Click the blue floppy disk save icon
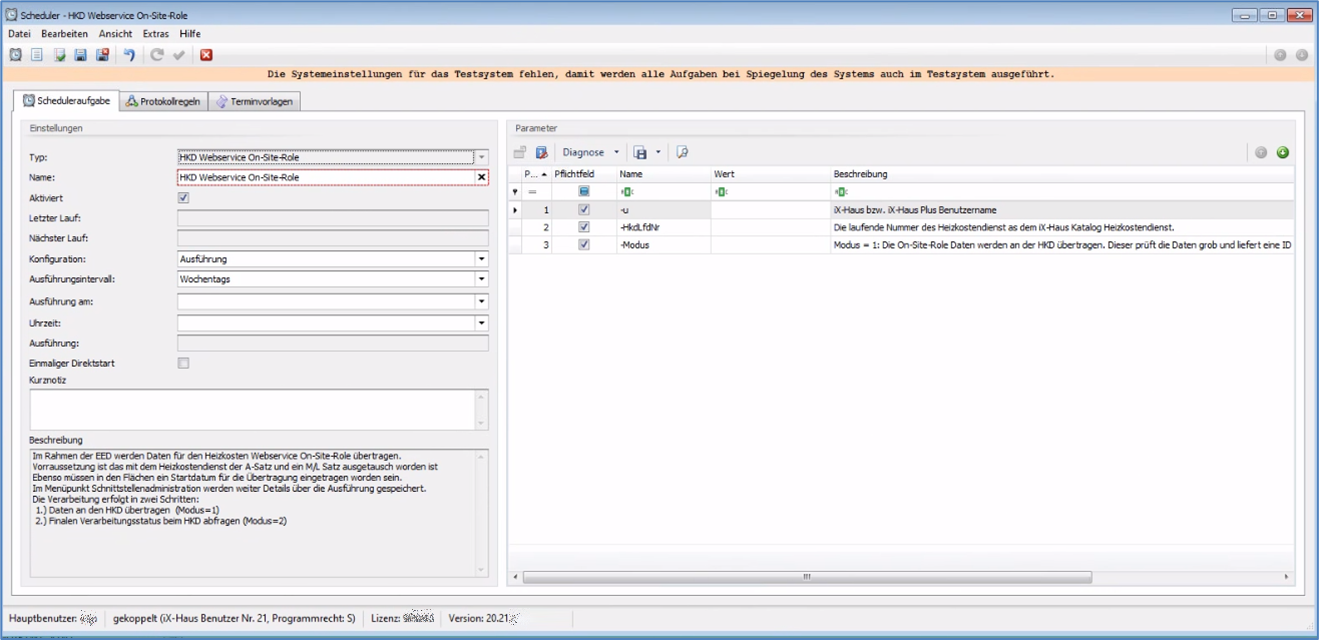 coord(81,55)
